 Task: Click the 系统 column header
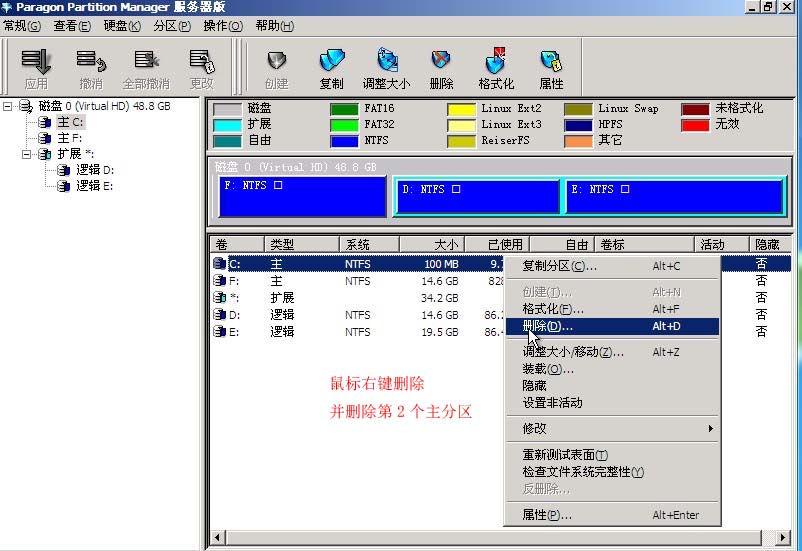coord(369,245)
